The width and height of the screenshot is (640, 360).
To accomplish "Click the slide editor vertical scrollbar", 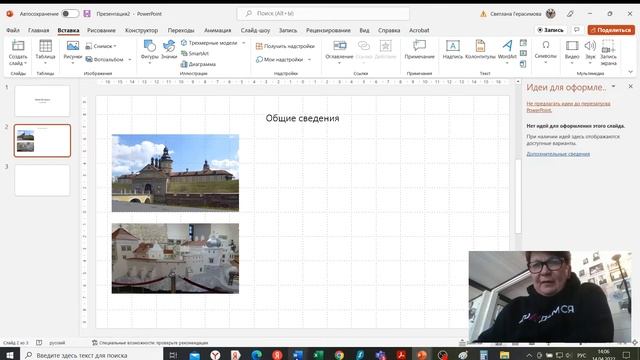I will tap(518, 196).
